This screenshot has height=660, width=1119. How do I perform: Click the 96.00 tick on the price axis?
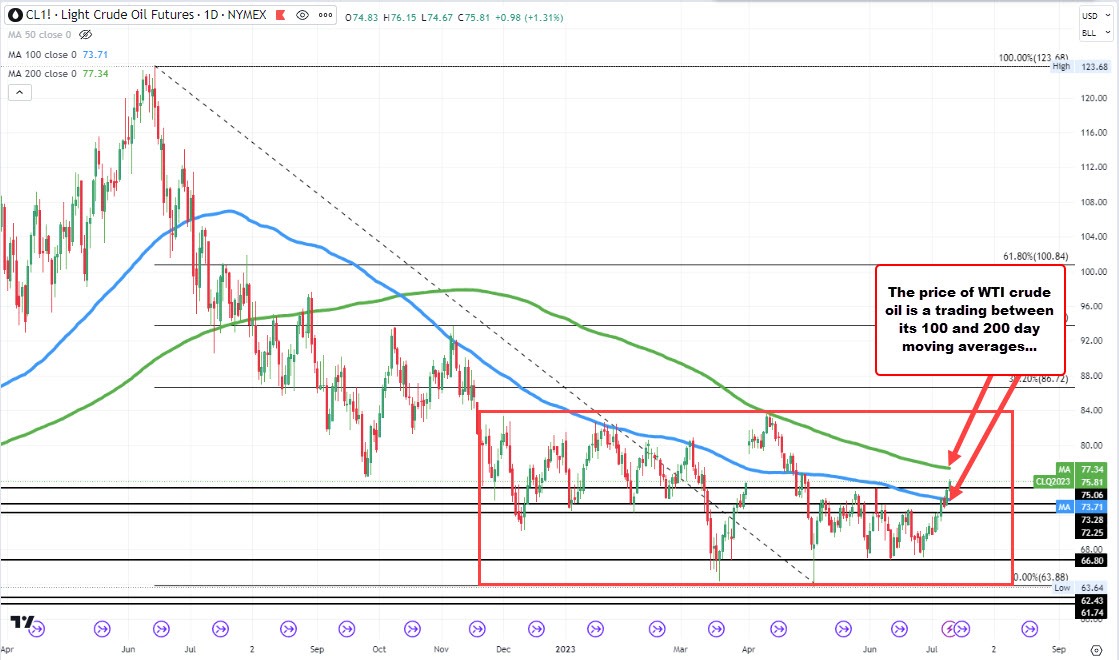[1094, 306]
